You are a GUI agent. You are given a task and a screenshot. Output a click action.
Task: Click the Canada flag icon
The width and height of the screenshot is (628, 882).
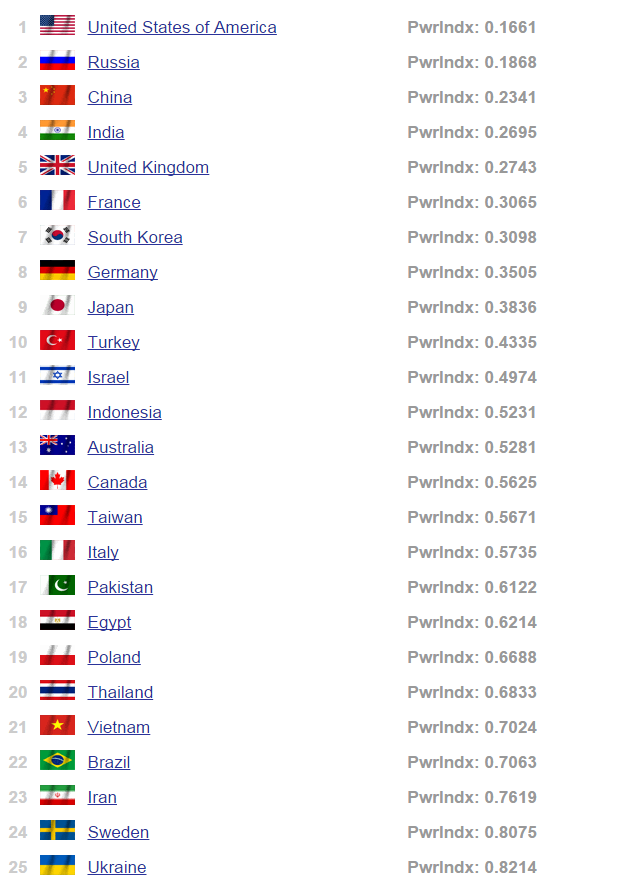coord(57,481)
